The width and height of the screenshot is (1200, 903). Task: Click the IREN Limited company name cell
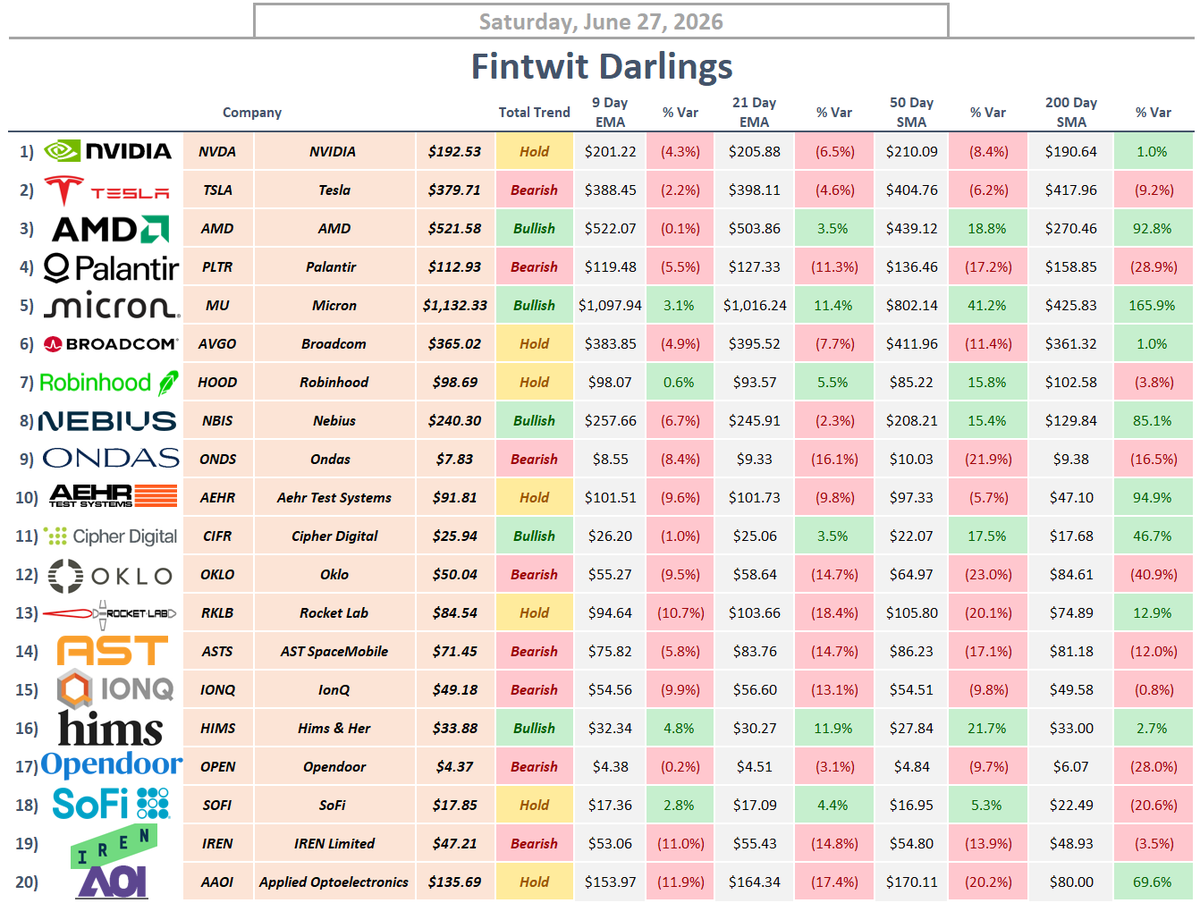334,843
